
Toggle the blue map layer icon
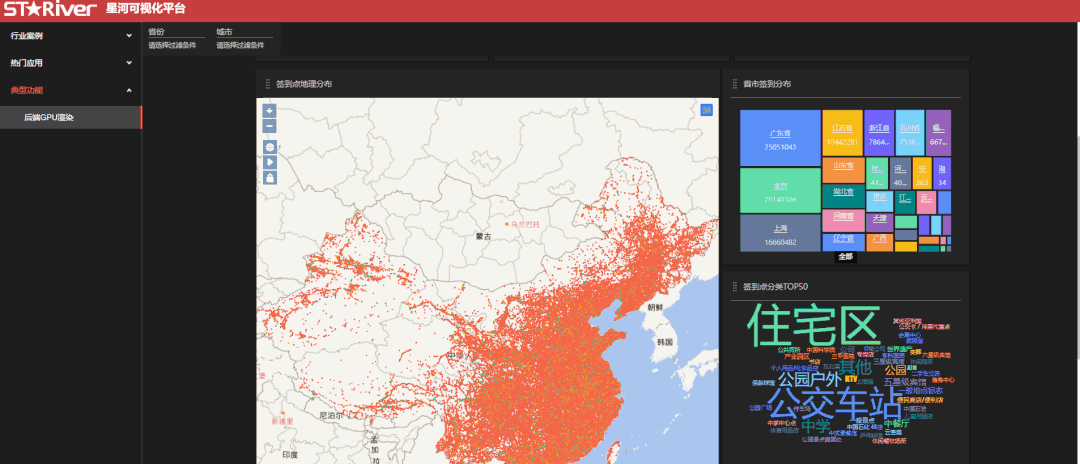coord(707,110)
